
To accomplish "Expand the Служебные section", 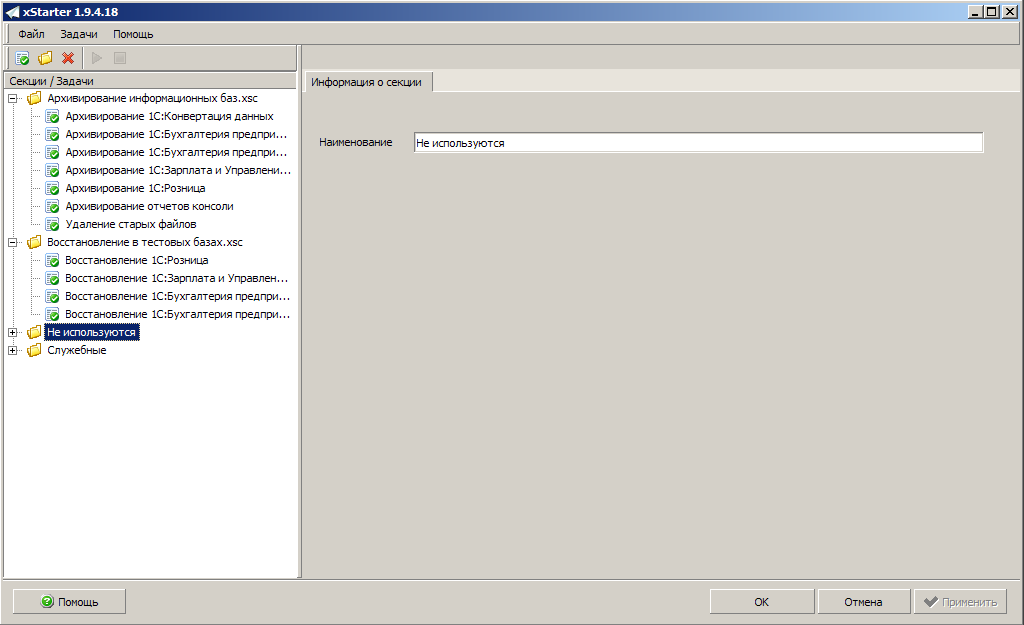I will 12,351.
